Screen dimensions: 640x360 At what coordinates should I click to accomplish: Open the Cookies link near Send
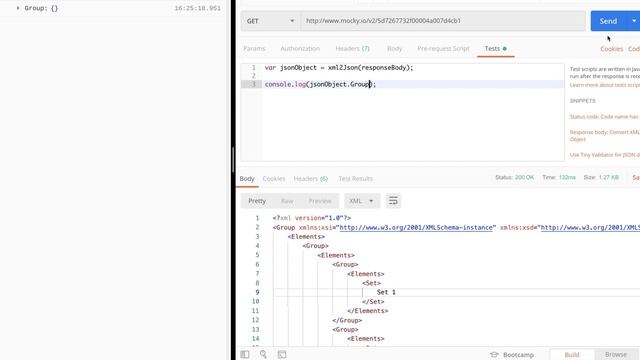tap(611, 49)
